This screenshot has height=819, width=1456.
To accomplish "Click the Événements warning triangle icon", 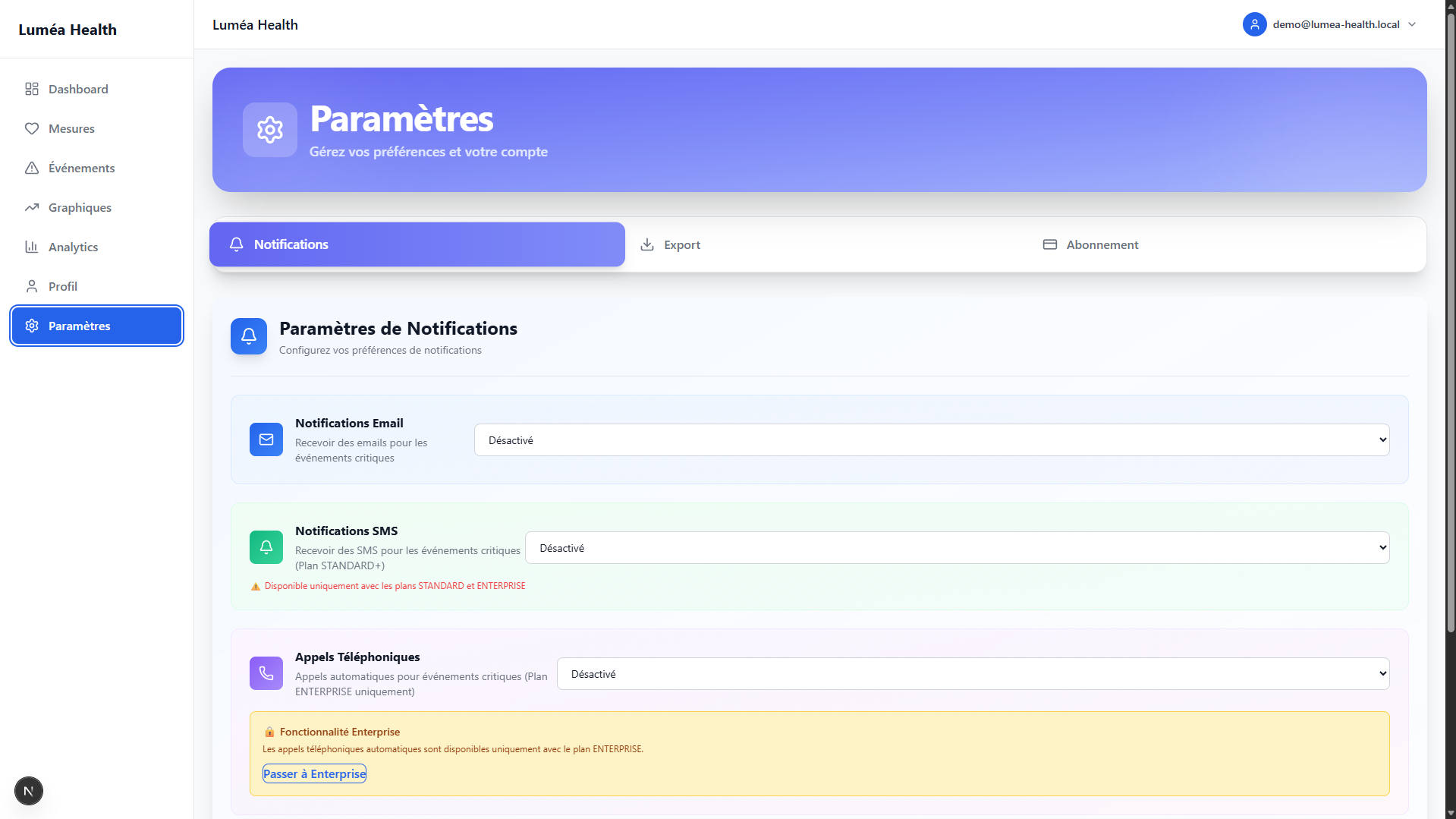I will click(32, 168).
